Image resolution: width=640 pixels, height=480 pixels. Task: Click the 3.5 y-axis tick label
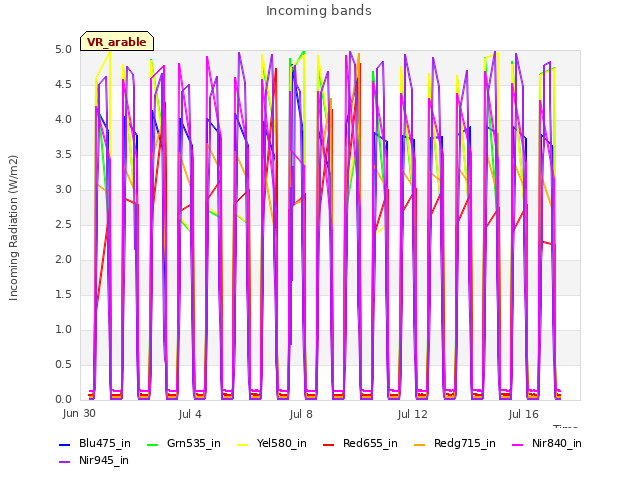[63, 155]
